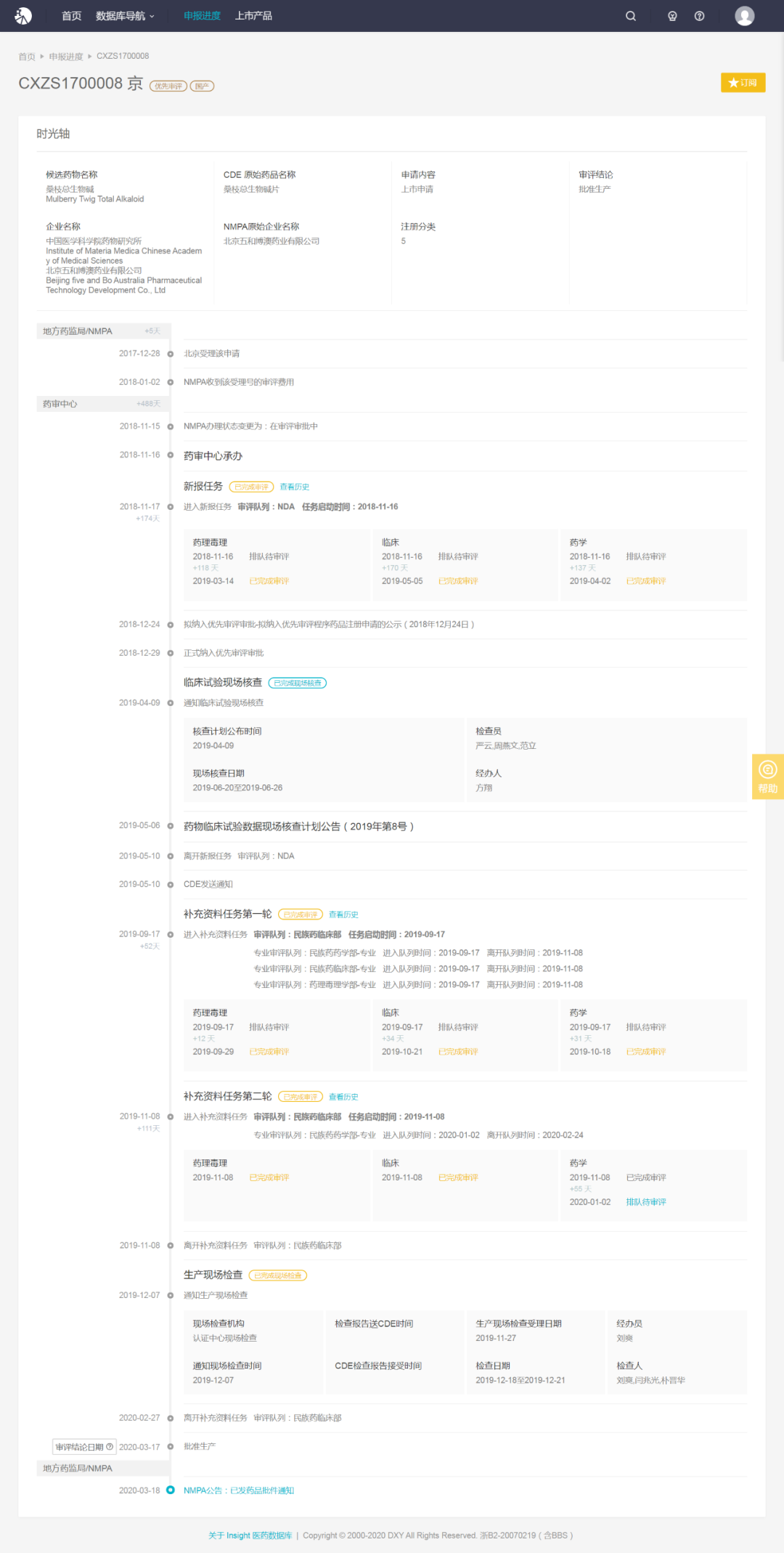Open 查看历史 for 补充资料任务第一轮

[x=343, y=915]
